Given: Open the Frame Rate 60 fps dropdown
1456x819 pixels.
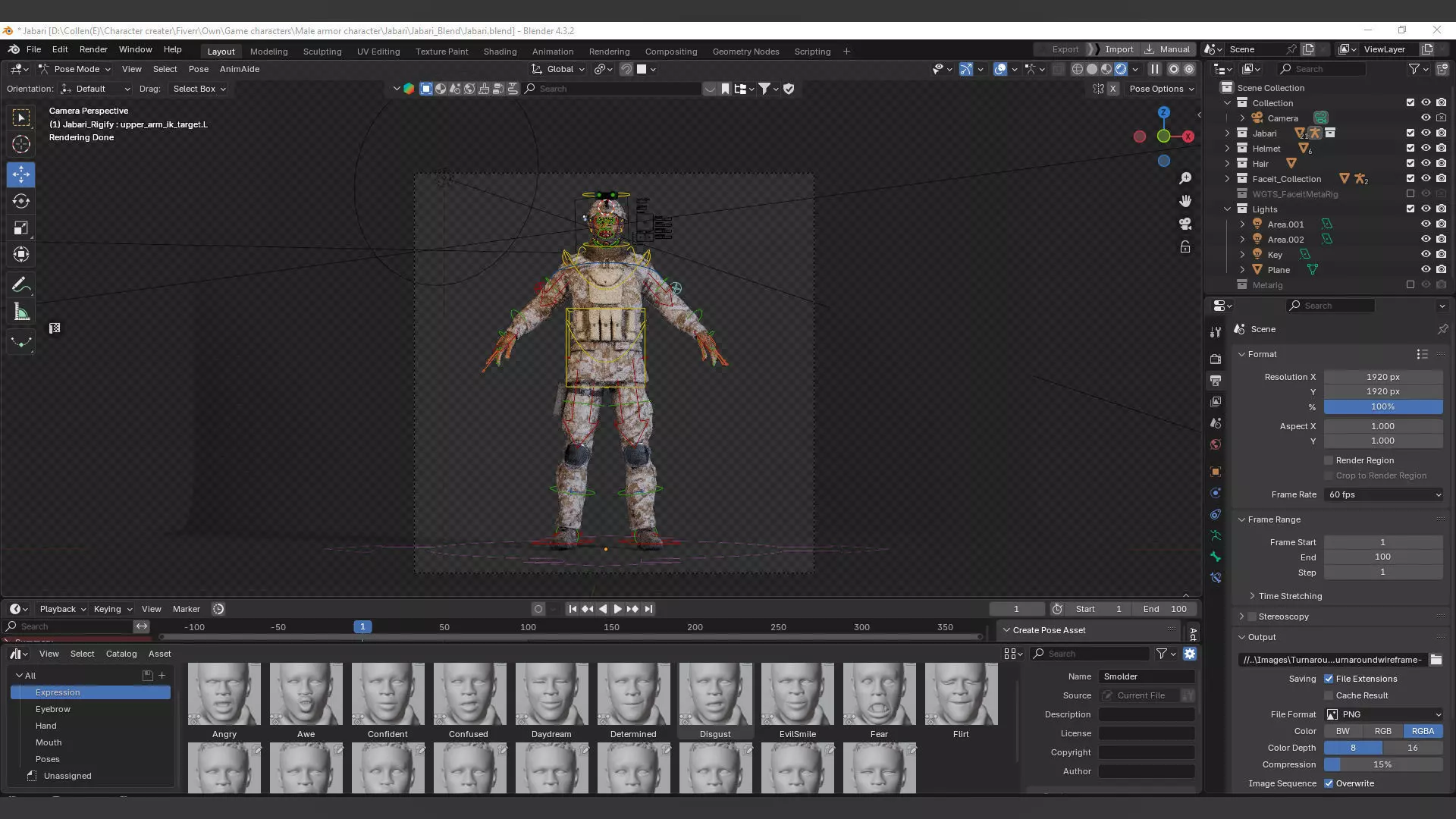Looking at the screenshot, I should [1384, 494].
